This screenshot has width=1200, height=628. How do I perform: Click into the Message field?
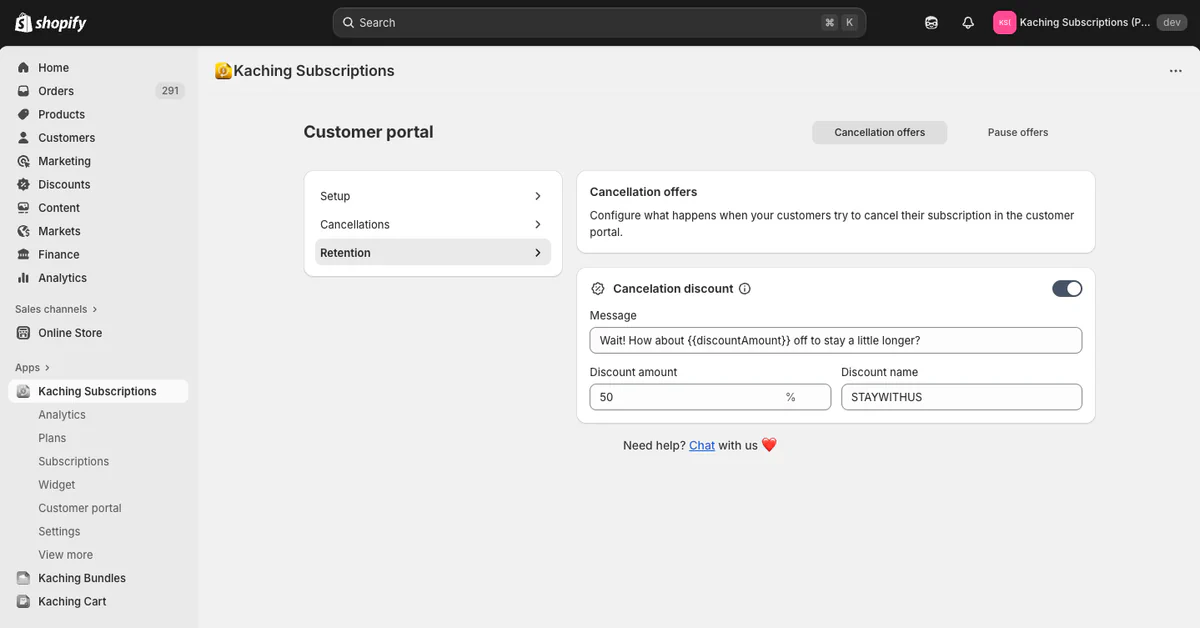click(x=836, y=340)
